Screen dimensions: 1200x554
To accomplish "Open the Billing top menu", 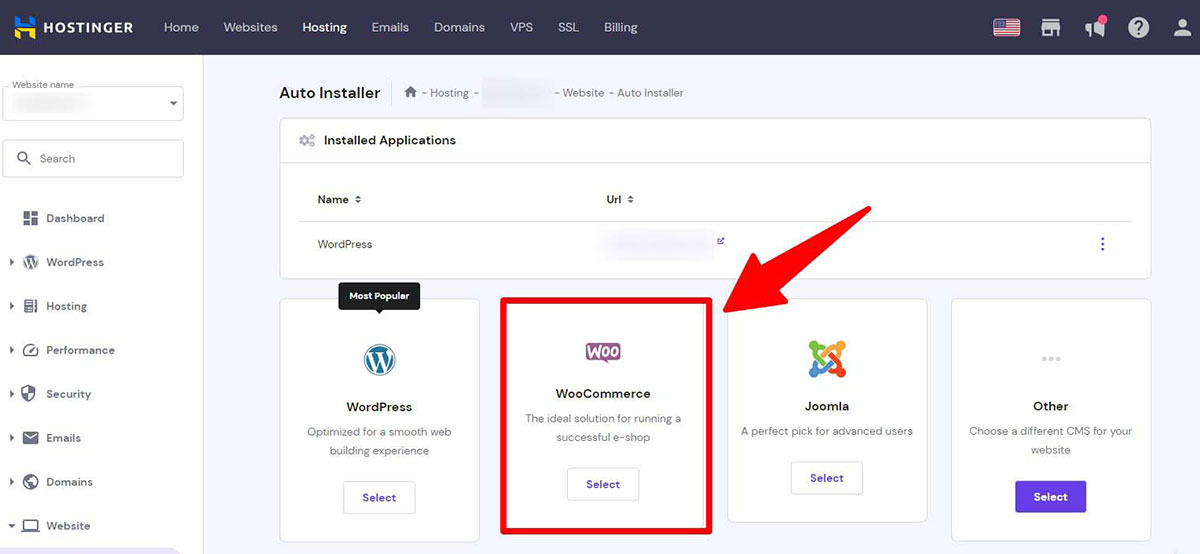I will (x=620, y=27).
